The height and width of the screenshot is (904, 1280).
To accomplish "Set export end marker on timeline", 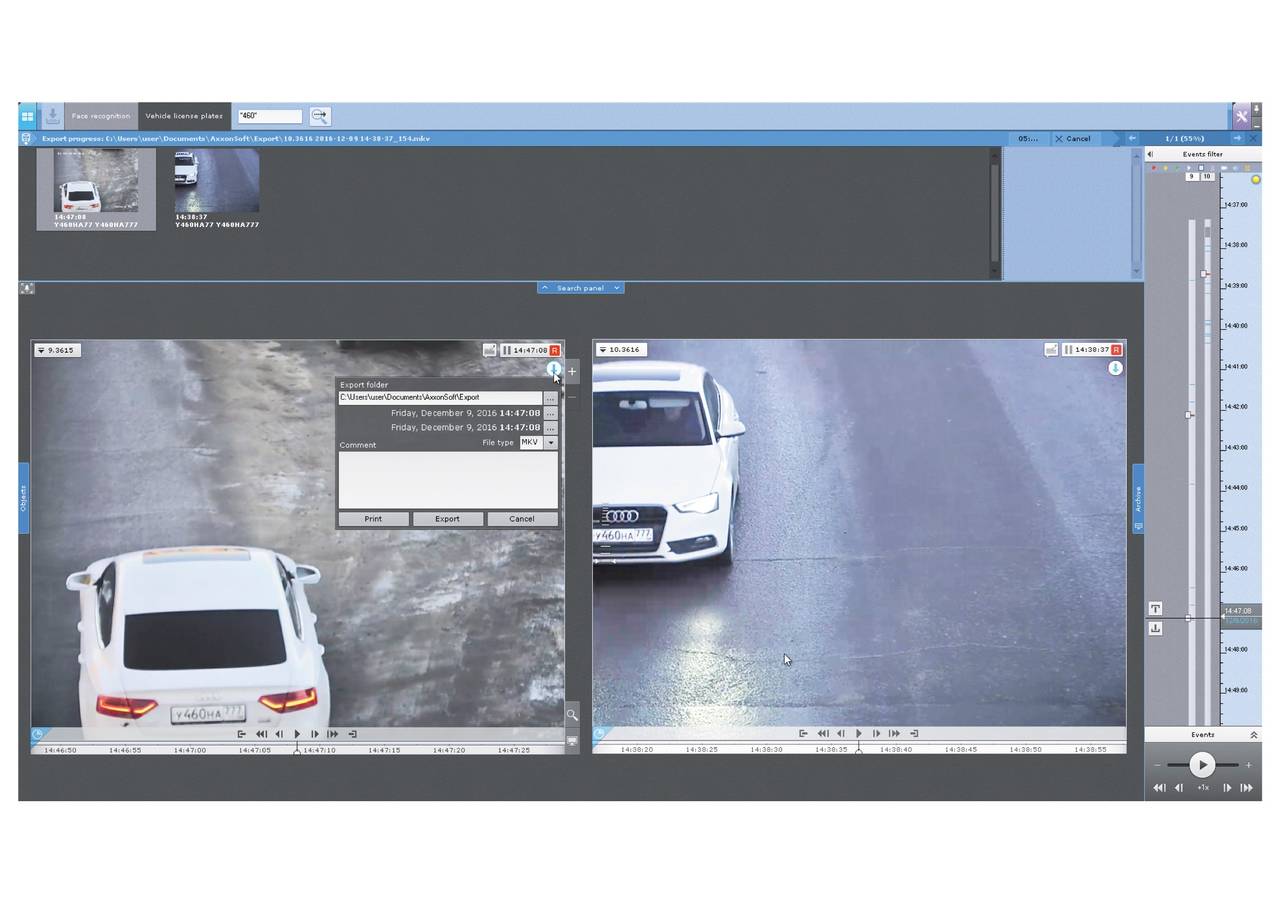I will 1155,629.
